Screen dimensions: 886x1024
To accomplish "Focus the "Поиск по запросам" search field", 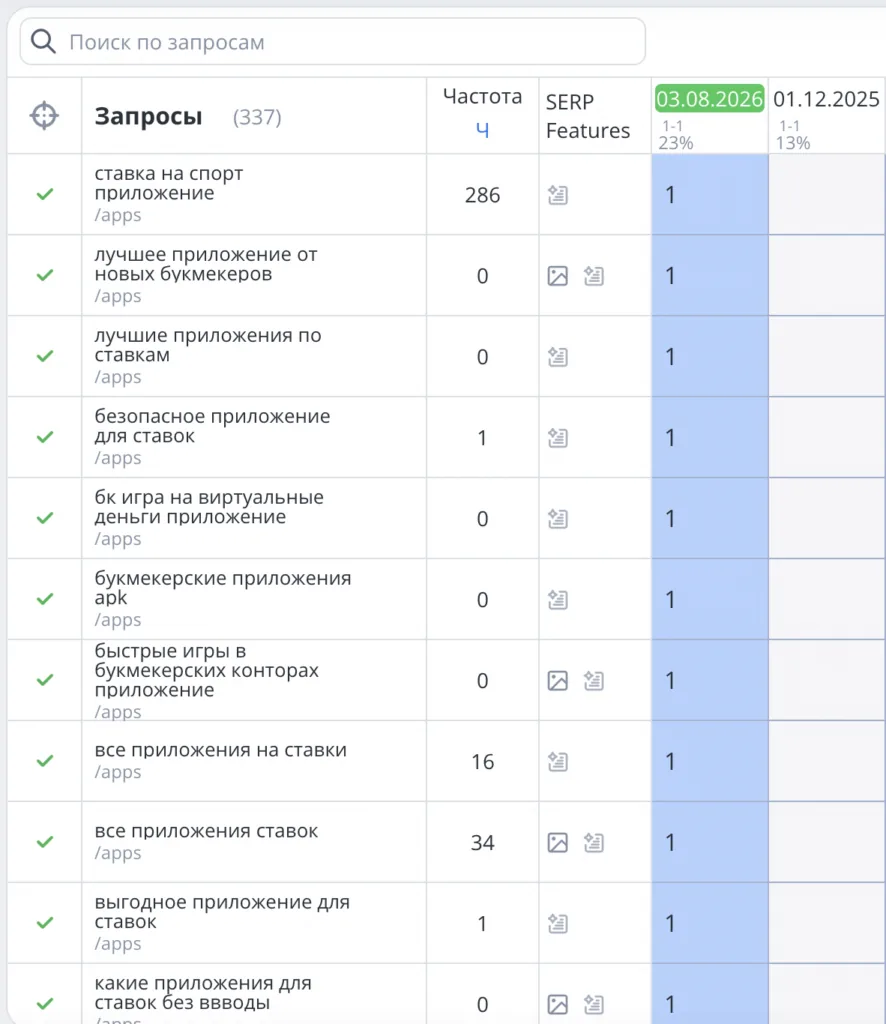I will point(332,42).
